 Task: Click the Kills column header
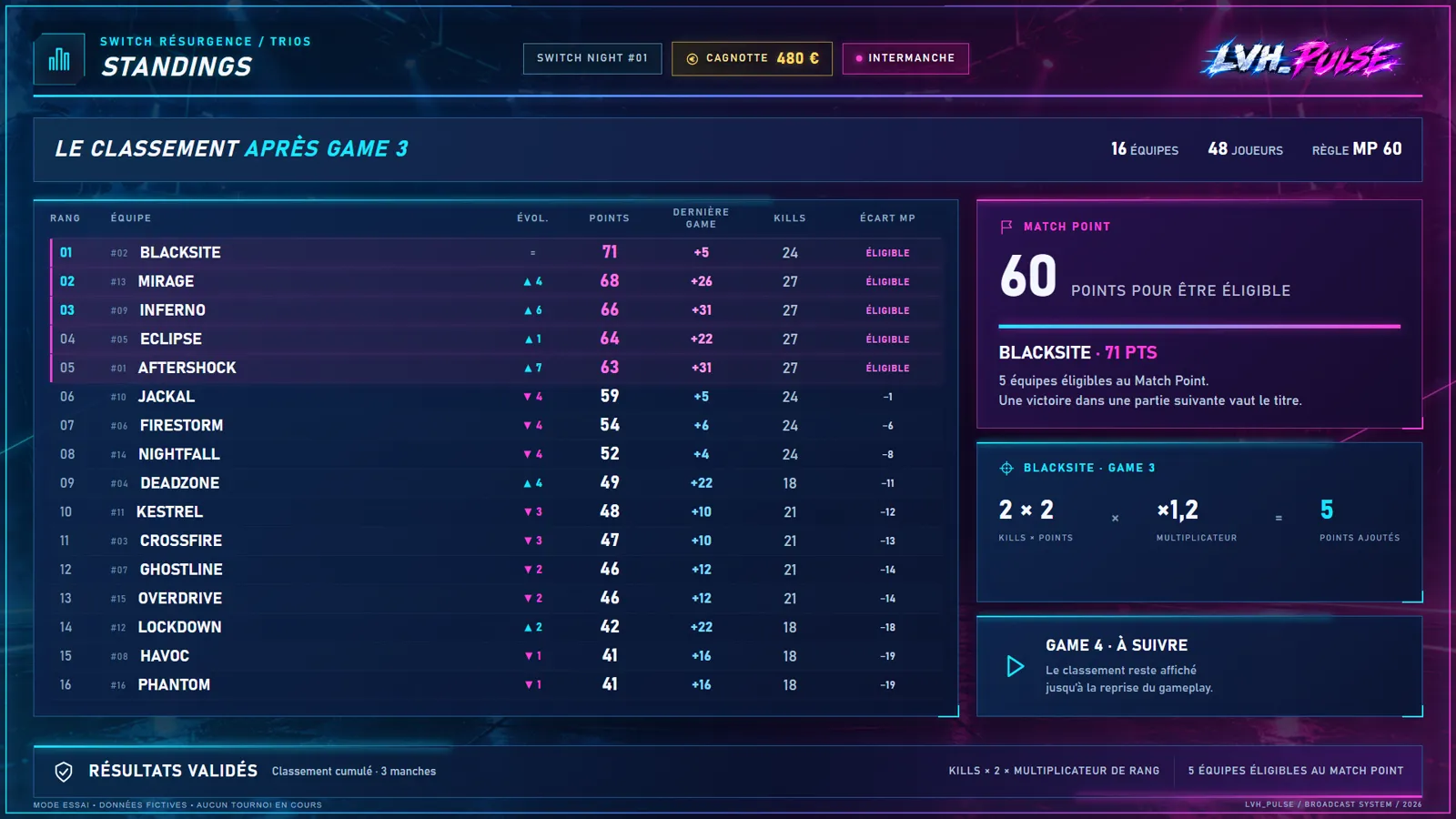[x=790, y=218]
